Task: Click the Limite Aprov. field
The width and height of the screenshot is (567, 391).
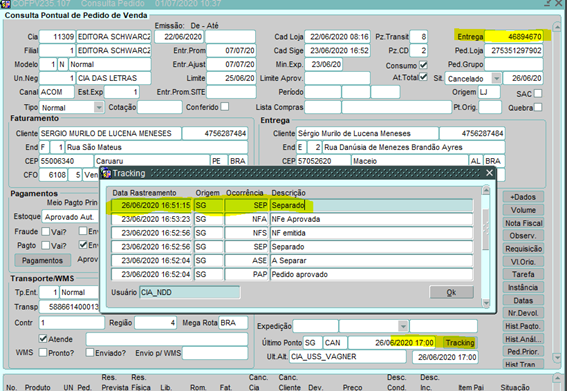Action: [x=337, y=78]
